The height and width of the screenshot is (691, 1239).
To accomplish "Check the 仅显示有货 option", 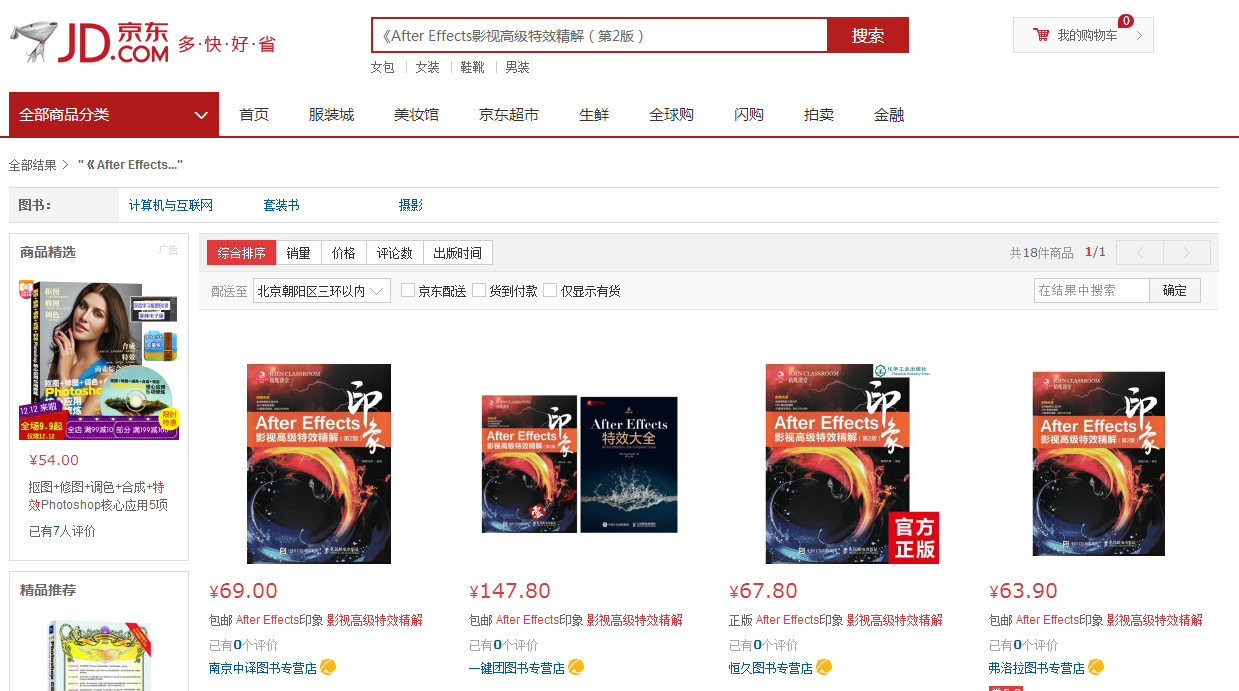I will click(x=550, y=290).
